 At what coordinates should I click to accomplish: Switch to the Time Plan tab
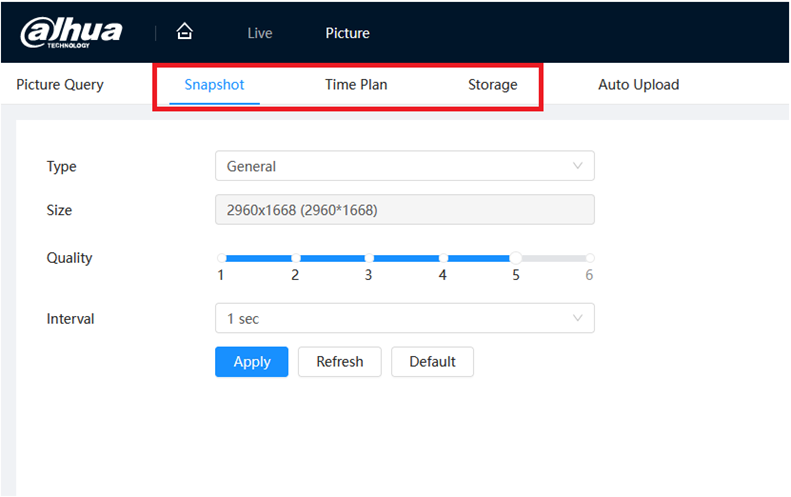pos(356,85)
